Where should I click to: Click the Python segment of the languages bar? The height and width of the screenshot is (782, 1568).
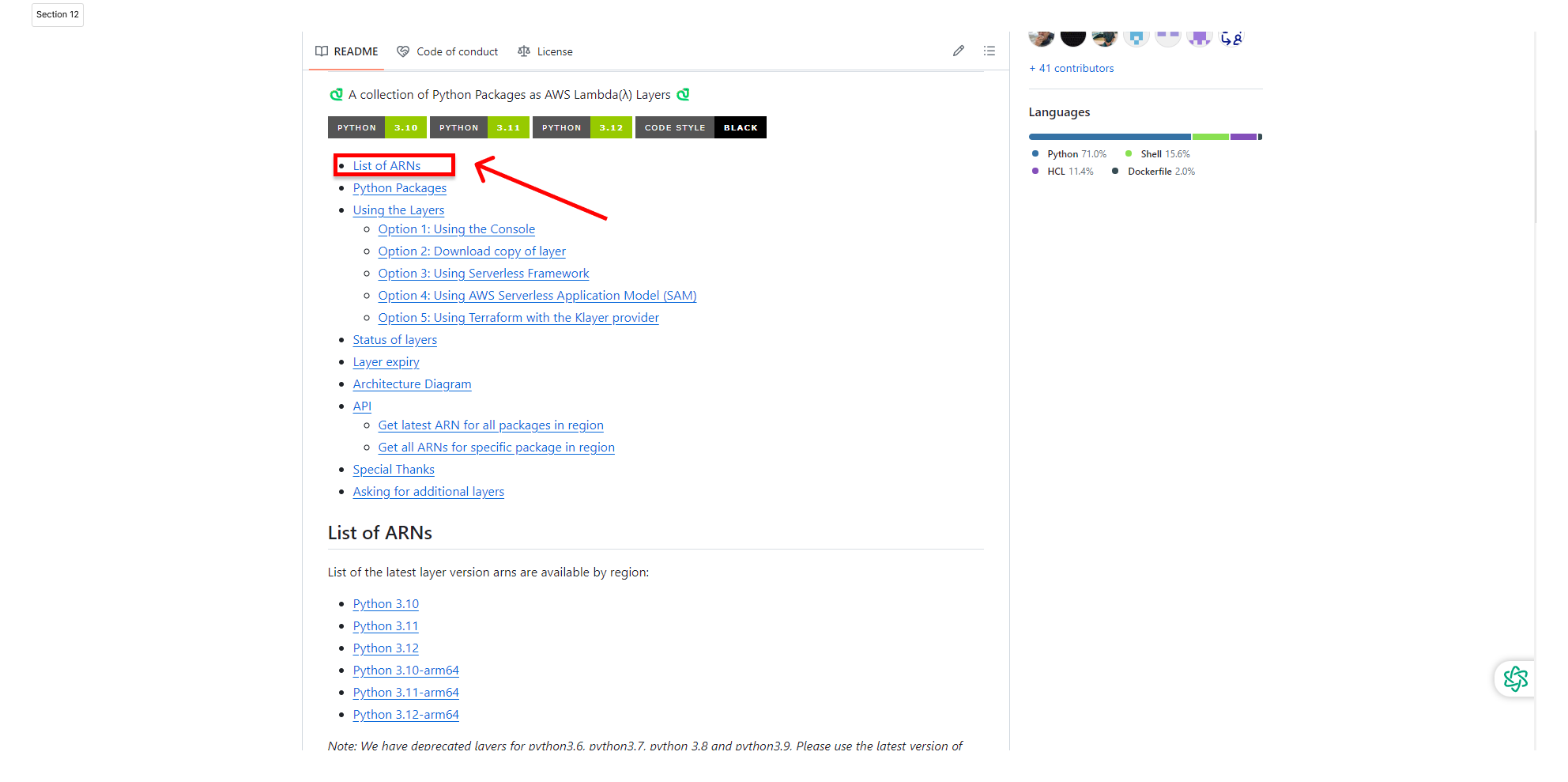[1110, 137]
